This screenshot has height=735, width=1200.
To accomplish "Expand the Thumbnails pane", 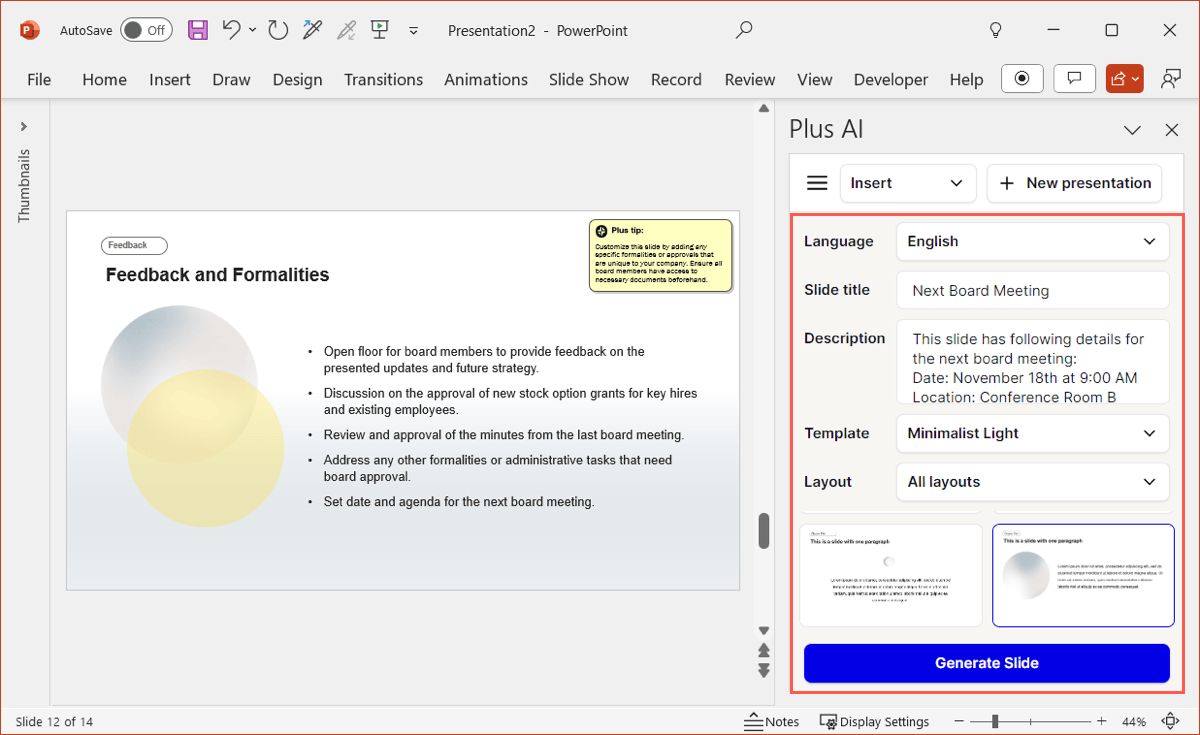I will 24,127.
